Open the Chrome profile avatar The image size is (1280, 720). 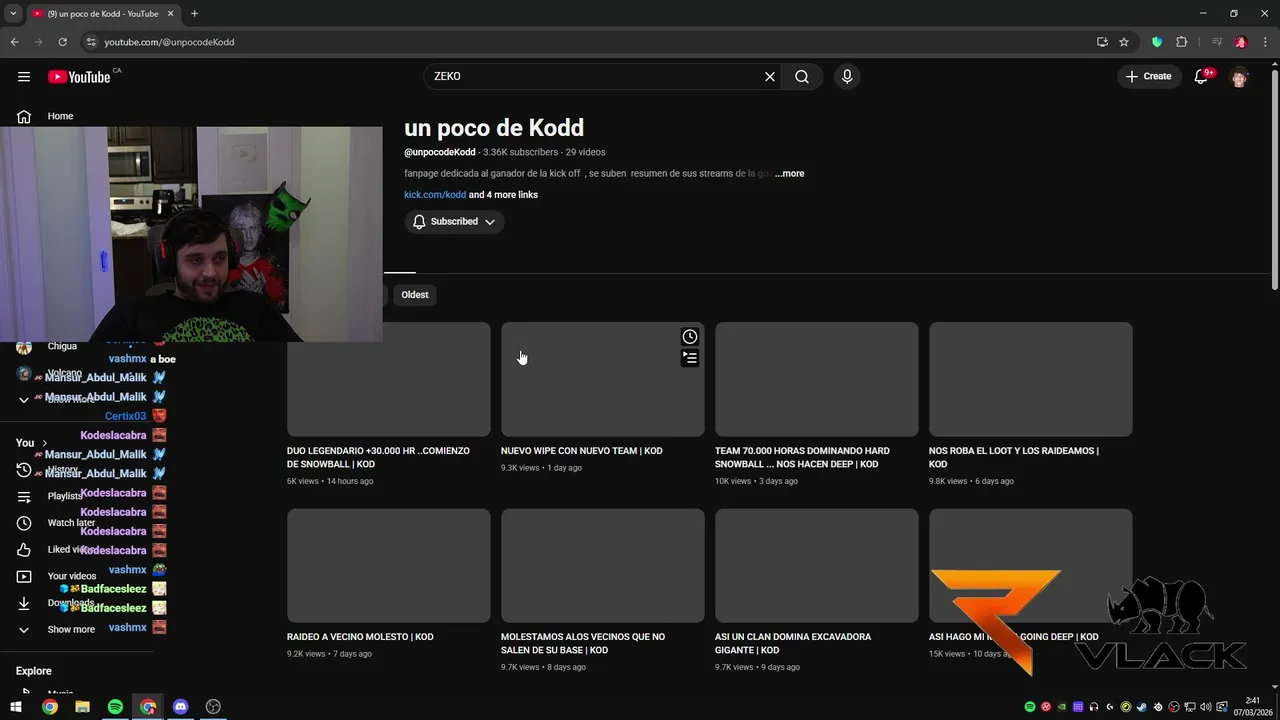coord(1241,42)
